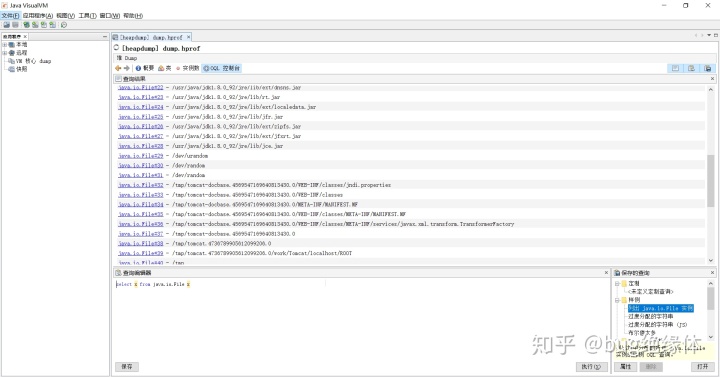Open the document list dropdown arrow
This screenshot has height=377, width=720.
709,35
